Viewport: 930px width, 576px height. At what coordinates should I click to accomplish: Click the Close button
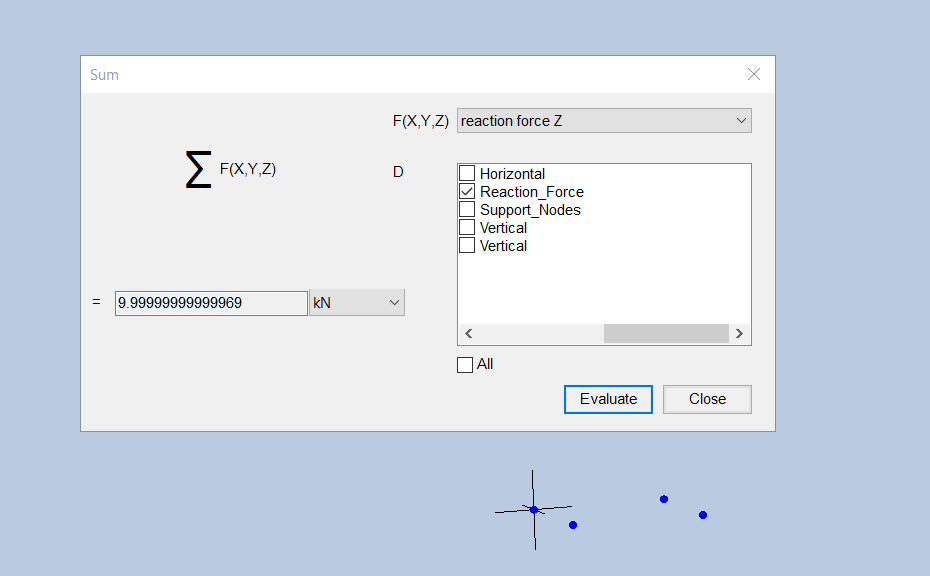coord(707,399)
